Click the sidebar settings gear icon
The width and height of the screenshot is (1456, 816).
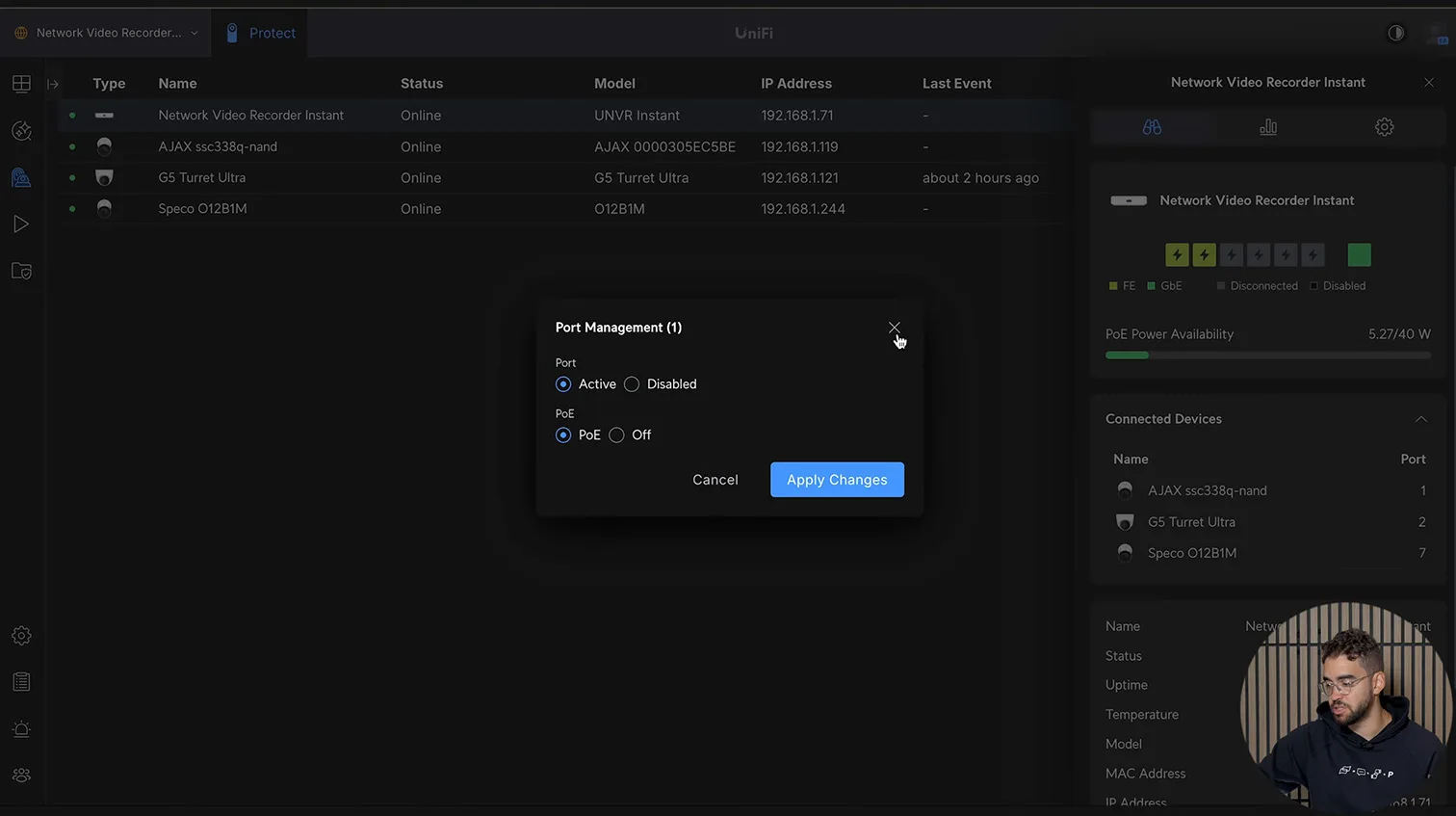[x=21, y=636]
